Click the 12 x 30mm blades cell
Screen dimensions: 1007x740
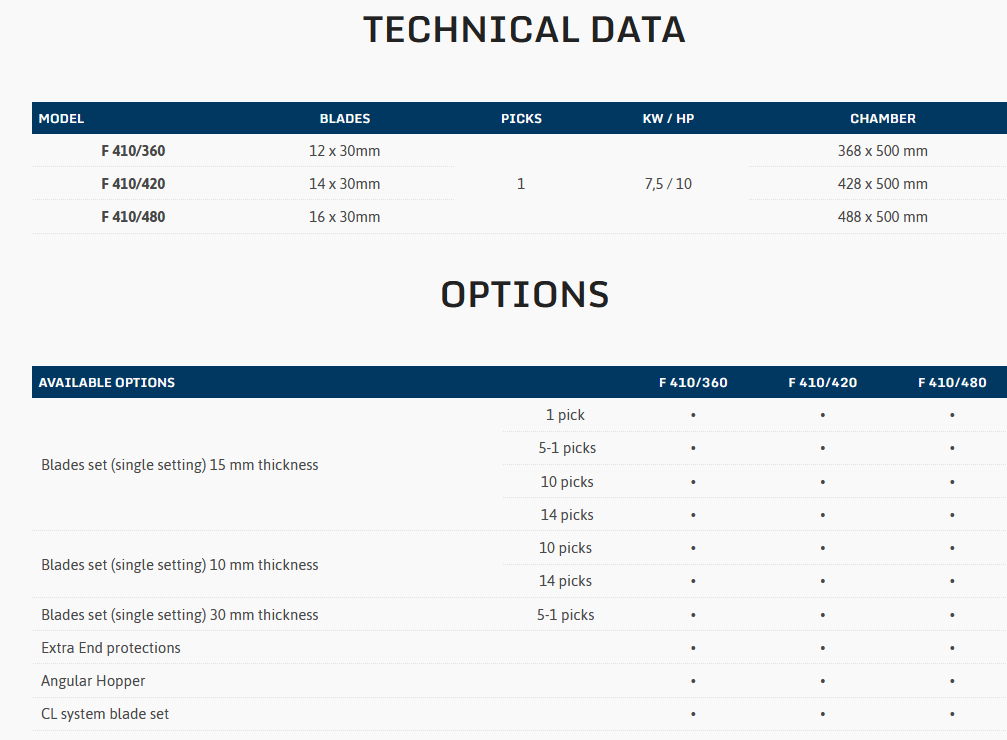(345, 151)
